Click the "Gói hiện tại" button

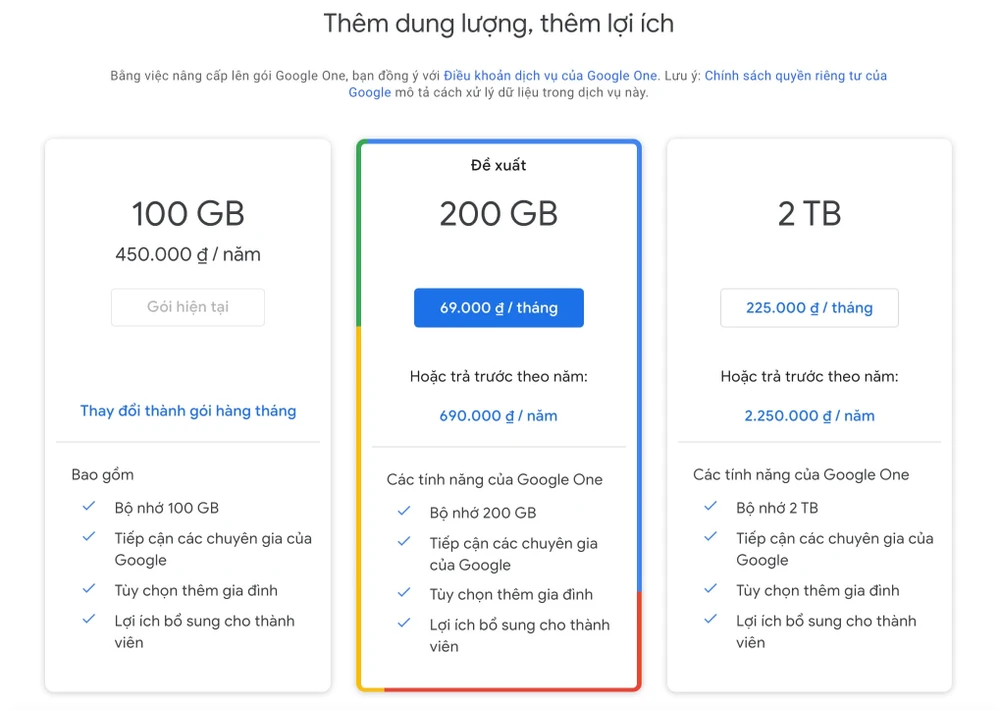tap(187, 307)
